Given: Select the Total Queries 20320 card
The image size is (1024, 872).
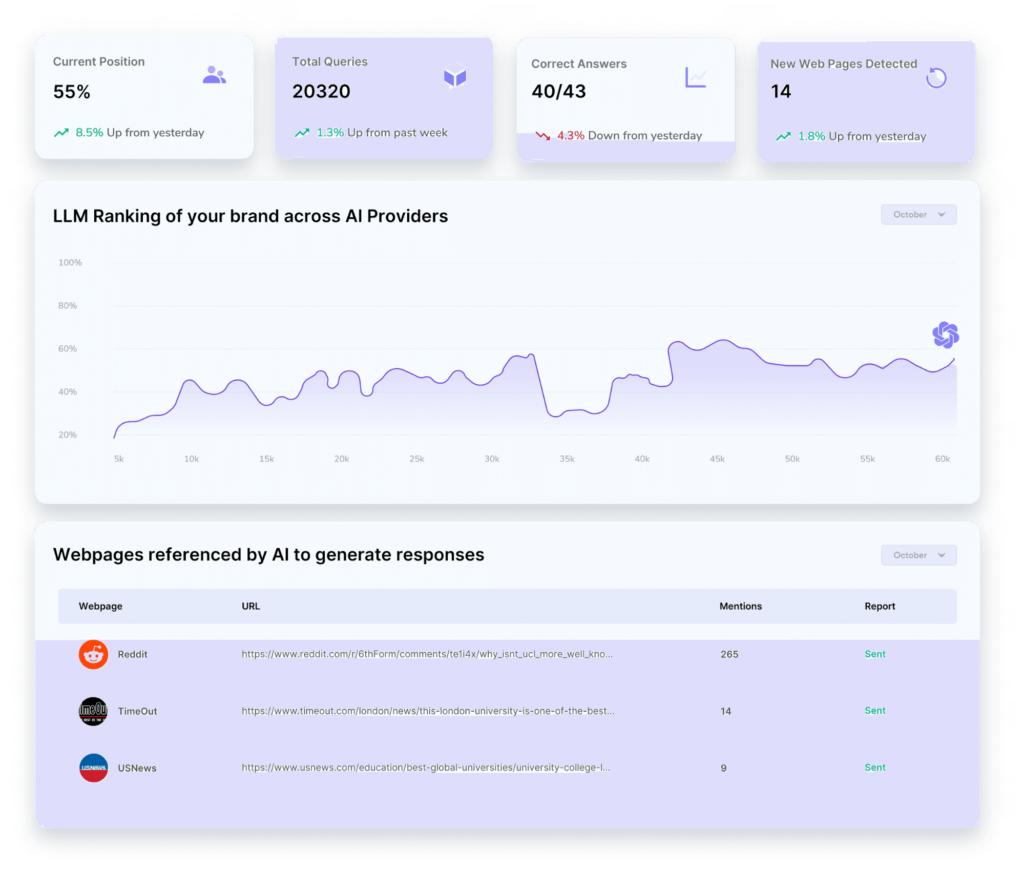Looking at the screenshot, I should [x=383, y=97].
